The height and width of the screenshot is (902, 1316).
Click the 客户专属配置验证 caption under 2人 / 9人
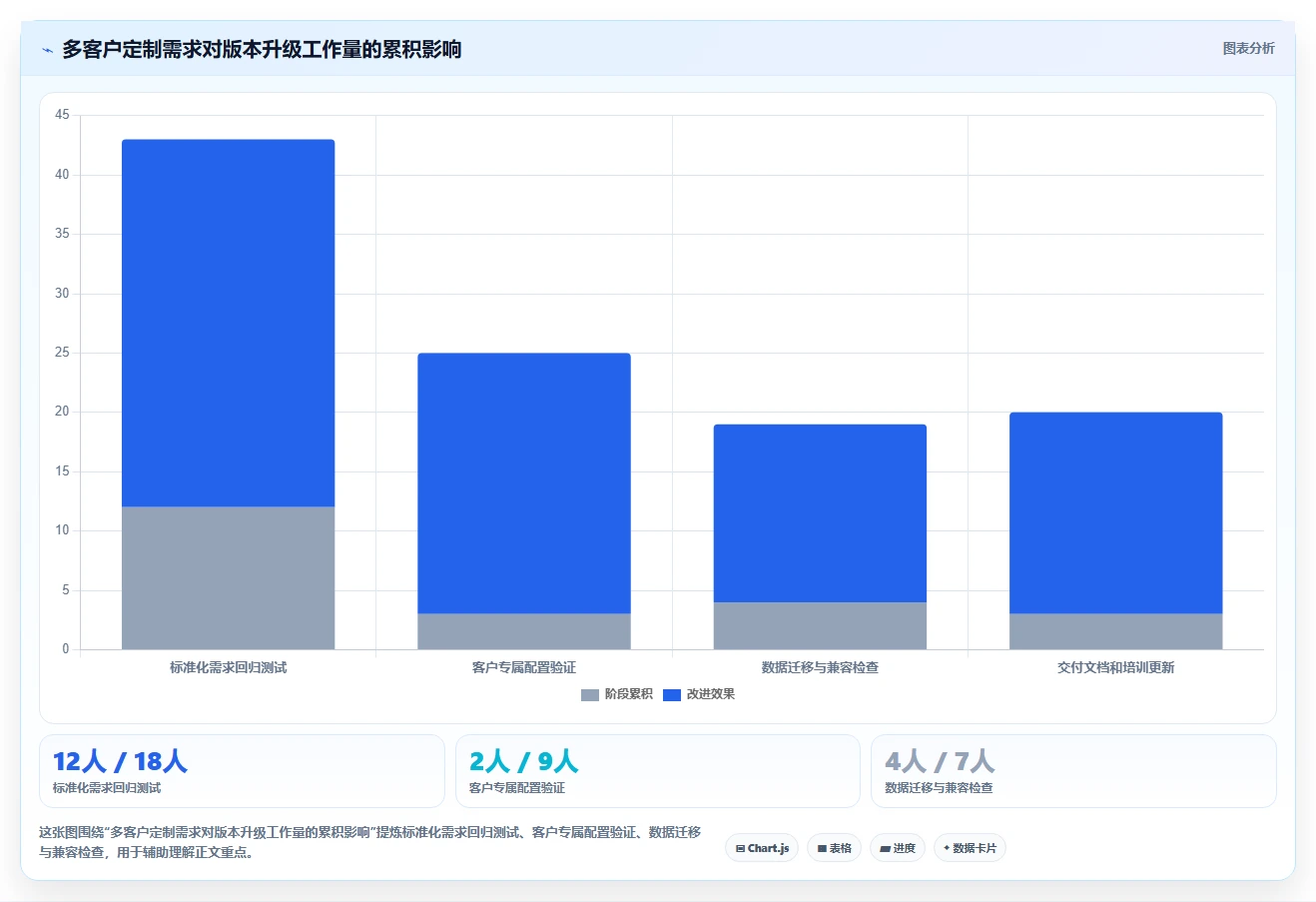[x=517, y=788]
